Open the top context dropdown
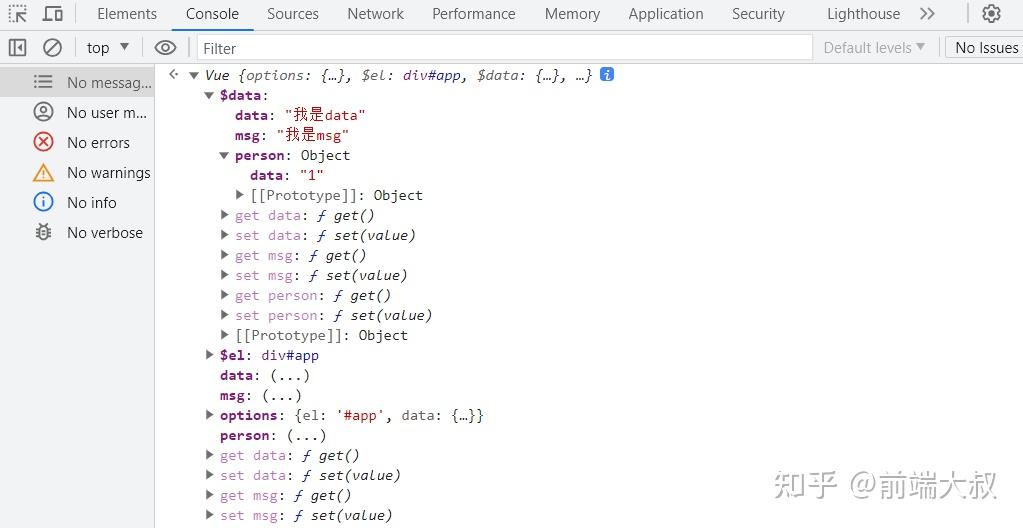The height and width of the screenshot is (528, 1023). 107,47
